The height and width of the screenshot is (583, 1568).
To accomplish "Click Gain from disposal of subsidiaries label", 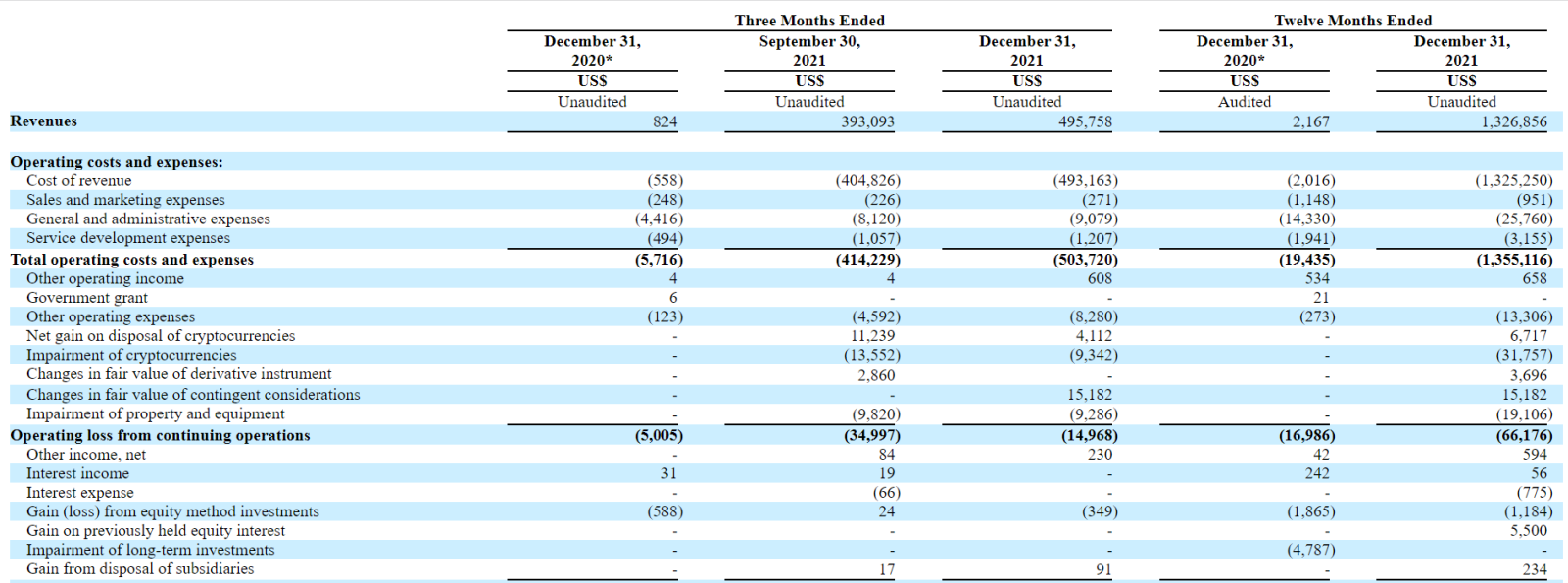I will [x=140, y=569].
